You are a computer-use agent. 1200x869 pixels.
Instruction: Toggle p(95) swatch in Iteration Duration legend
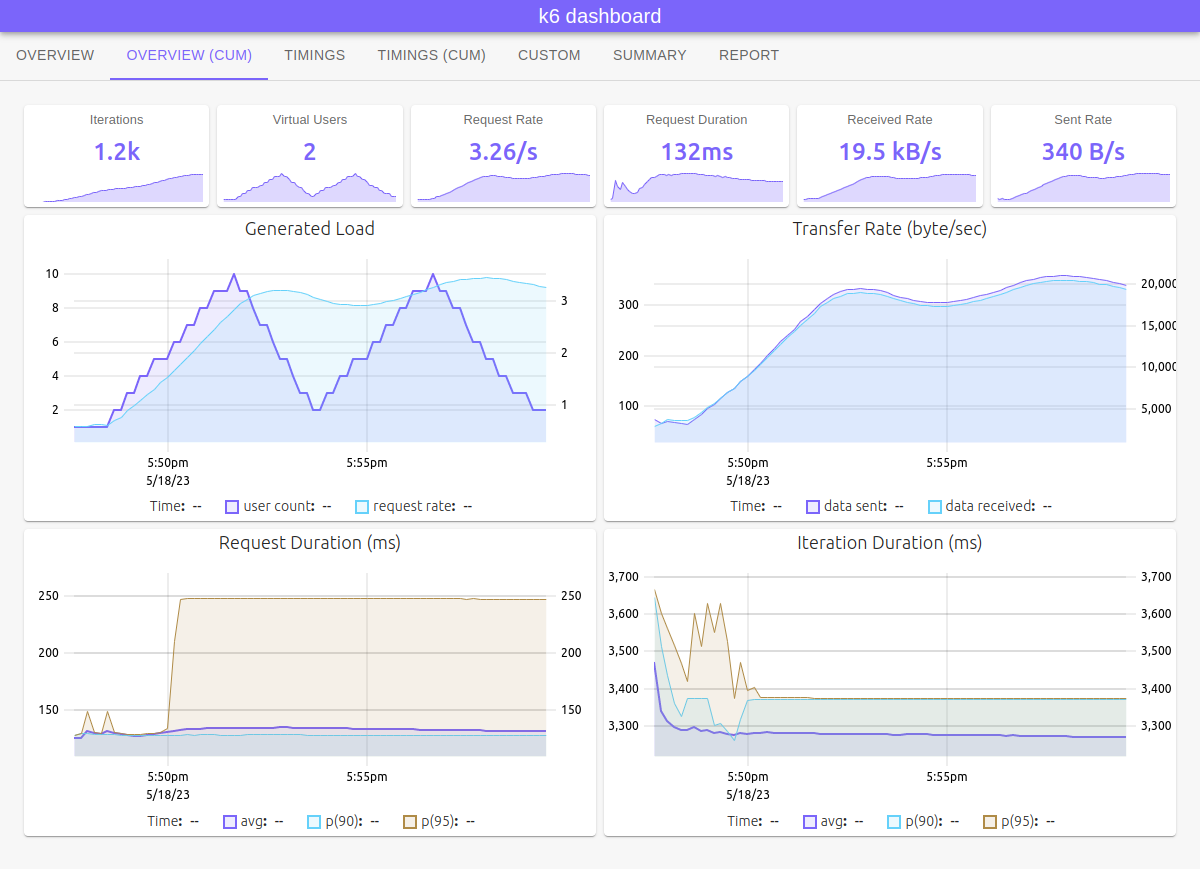[x=990, y=822]
